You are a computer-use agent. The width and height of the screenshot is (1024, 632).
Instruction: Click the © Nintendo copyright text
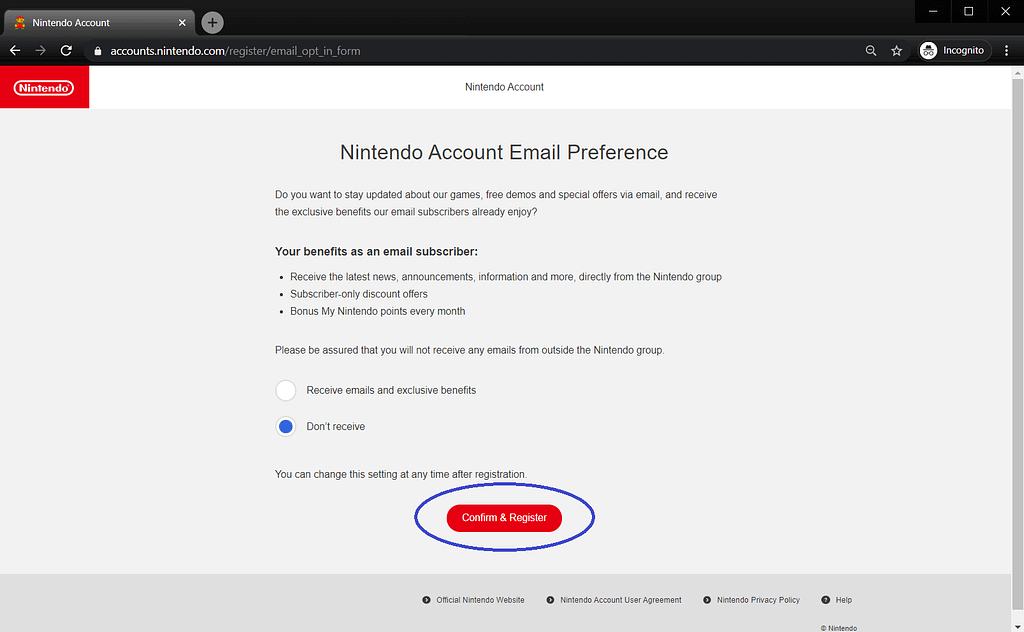tap(839, 628)
